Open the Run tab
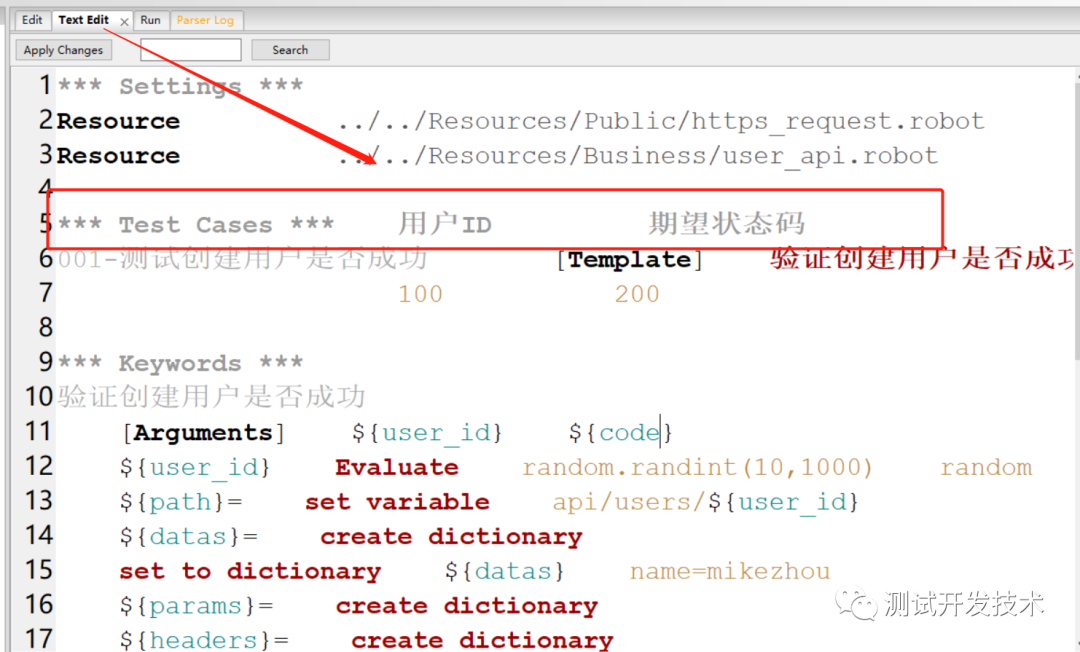This screenshot has height=652, width=1080. coord(150,20)
